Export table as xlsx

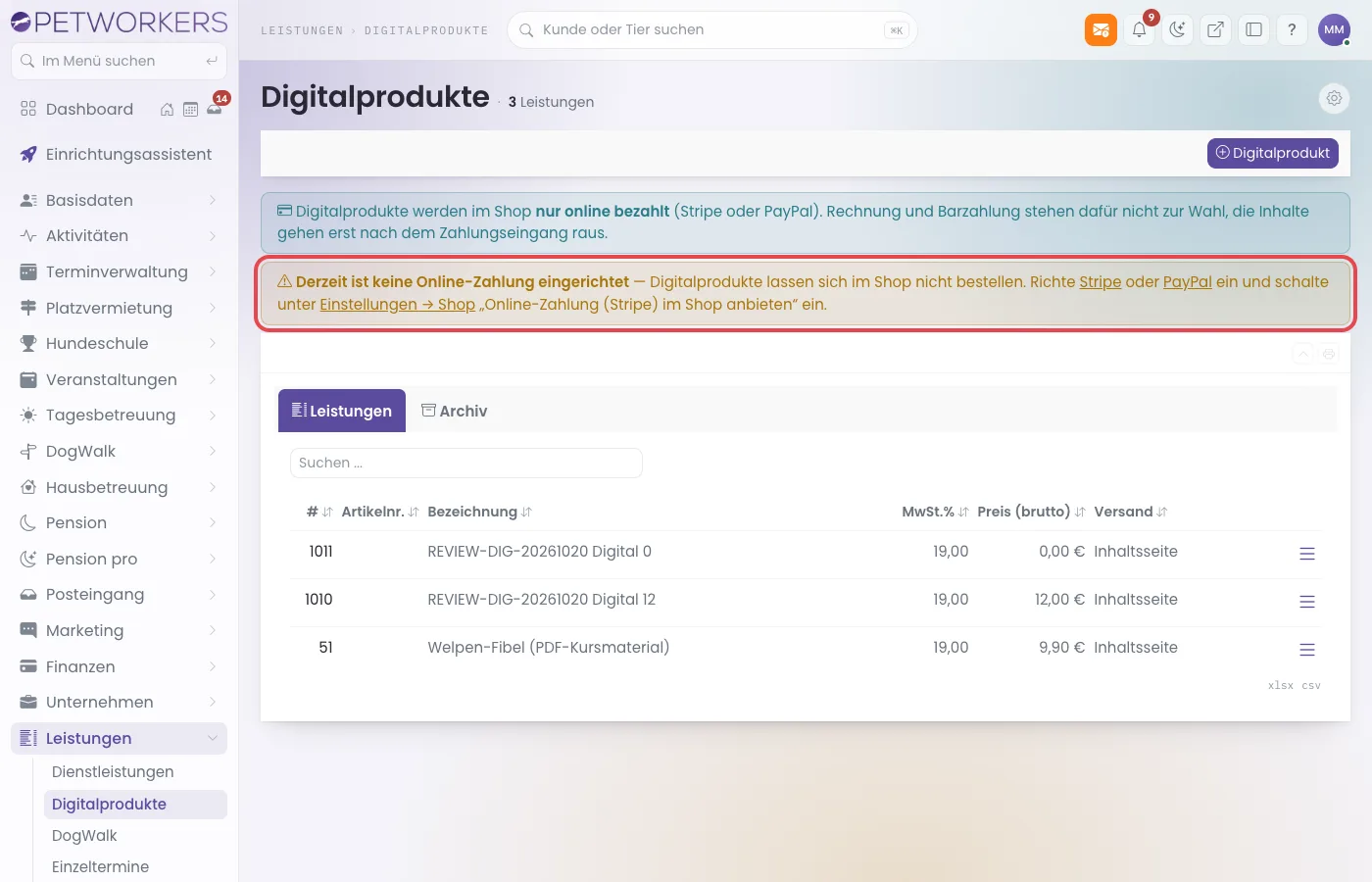click(x=1280, y=685)
